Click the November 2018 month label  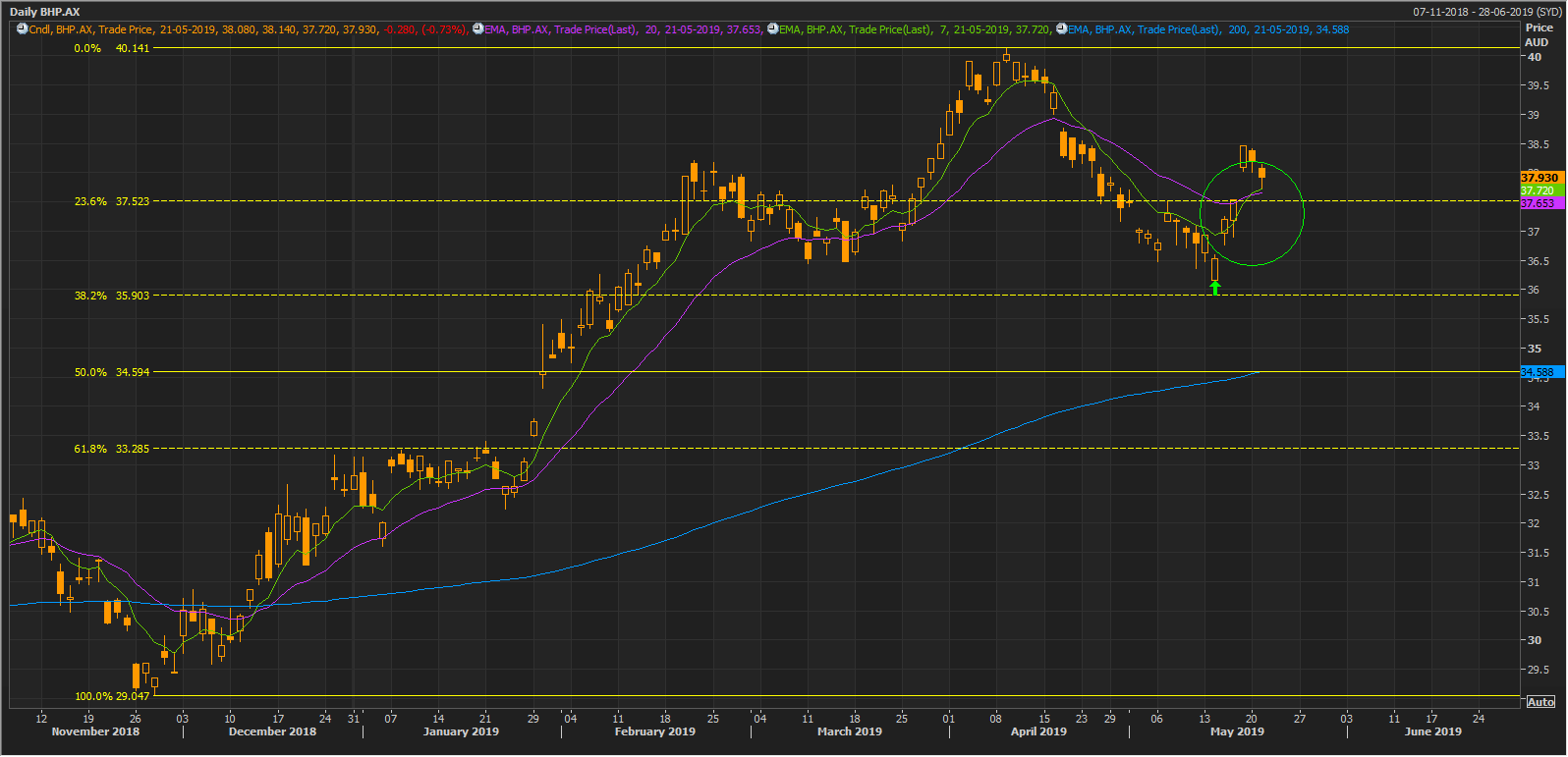coord(95,731)
